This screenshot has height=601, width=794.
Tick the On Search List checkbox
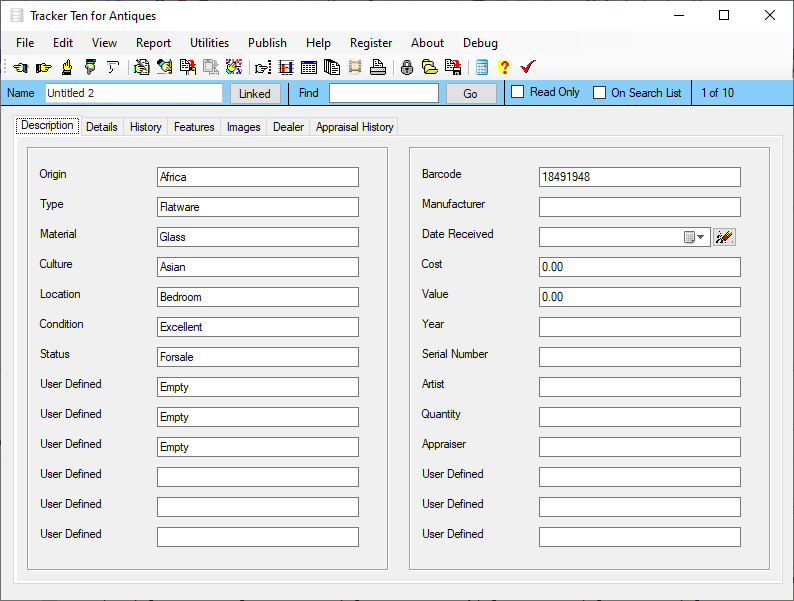click(600, 93)
